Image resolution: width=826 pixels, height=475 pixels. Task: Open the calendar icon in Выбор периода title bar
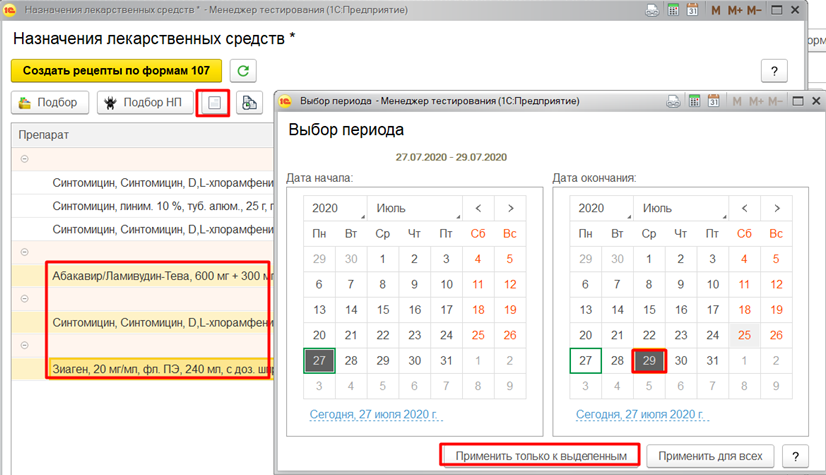[x=715, y=101]
